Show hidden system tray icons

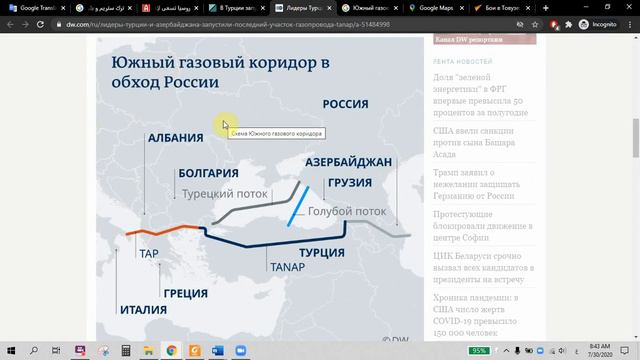pos(506,351)
